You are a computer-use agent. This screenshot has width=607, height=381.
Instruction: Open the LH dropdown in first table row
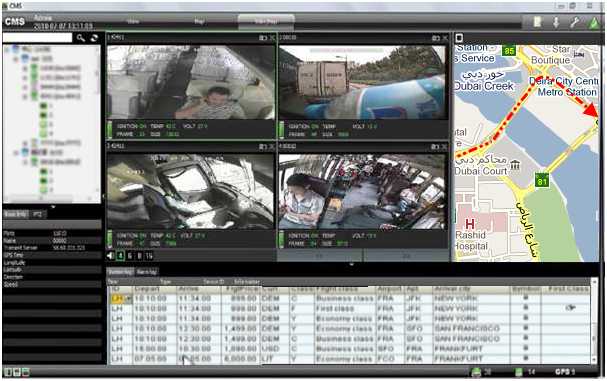(129, 299)
